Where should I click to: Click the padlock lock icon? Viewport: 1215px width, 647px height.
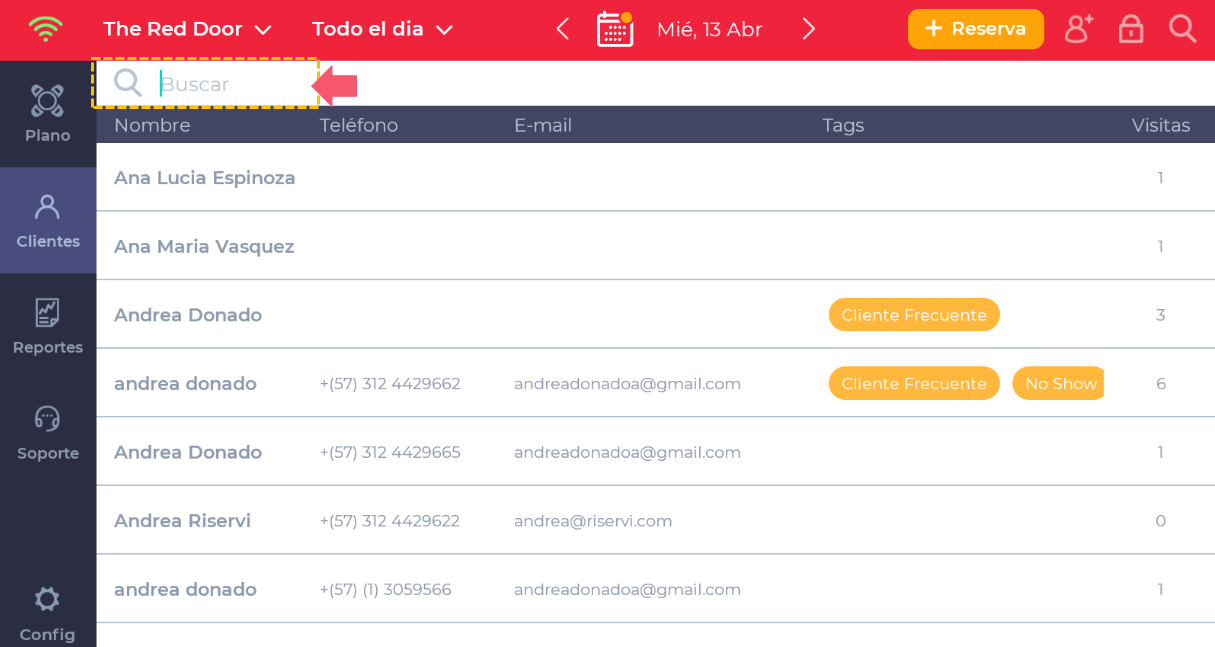point(1131,29)
